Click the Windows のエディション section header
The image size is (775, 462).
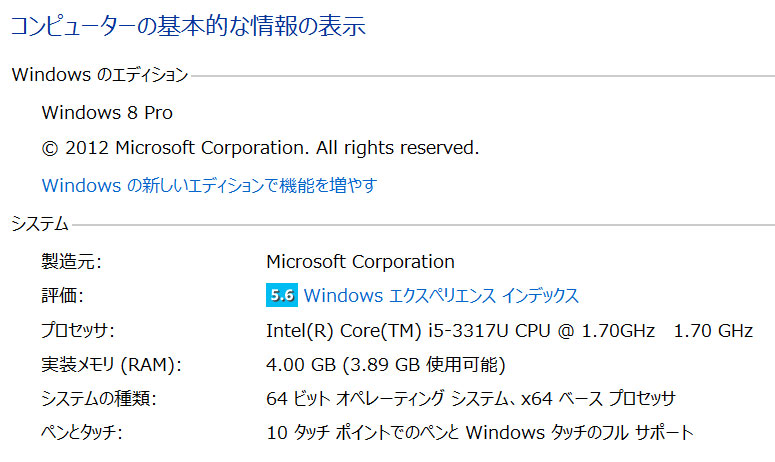100,75
